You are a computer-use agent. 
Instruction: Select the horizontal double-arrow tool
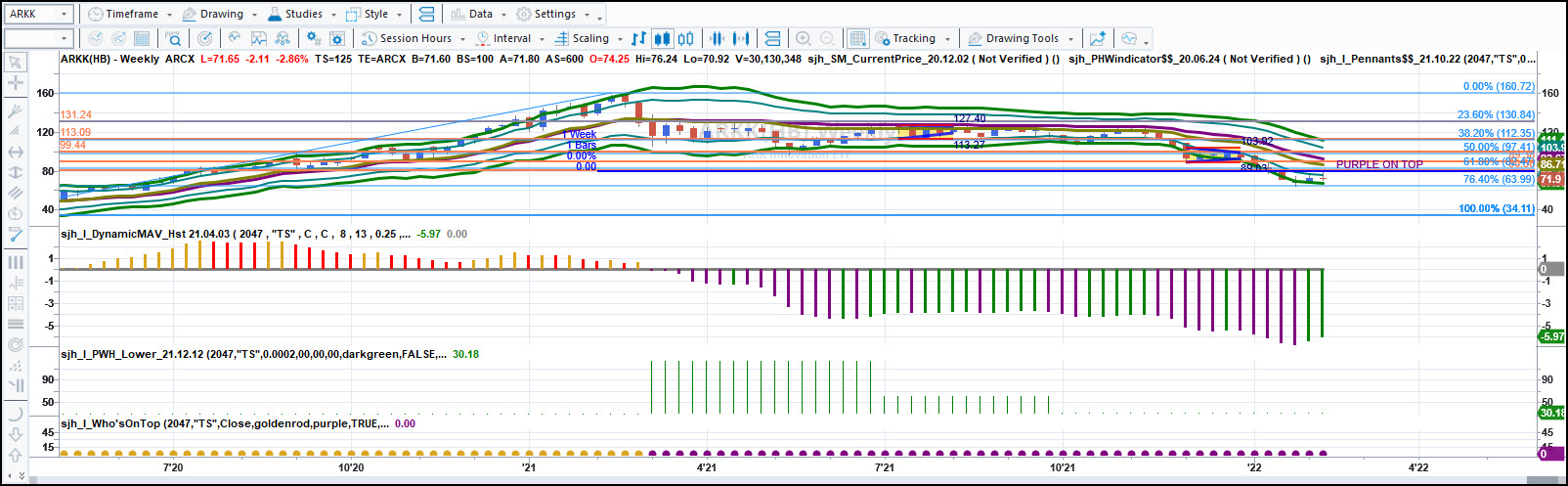(x=16, y=152)
